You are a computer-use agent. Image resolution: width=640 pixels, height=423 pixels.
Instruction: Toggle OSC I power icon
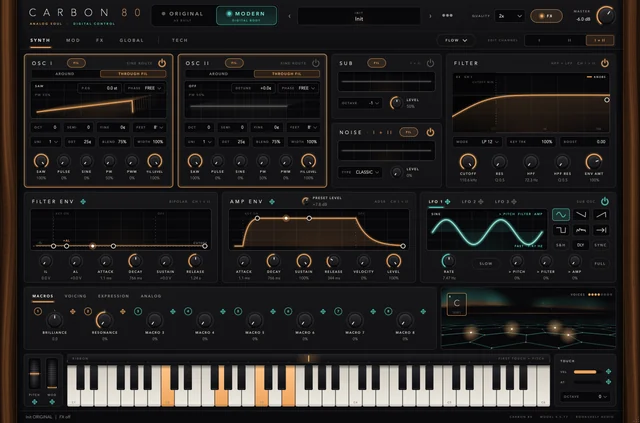(x=162, y=63)
